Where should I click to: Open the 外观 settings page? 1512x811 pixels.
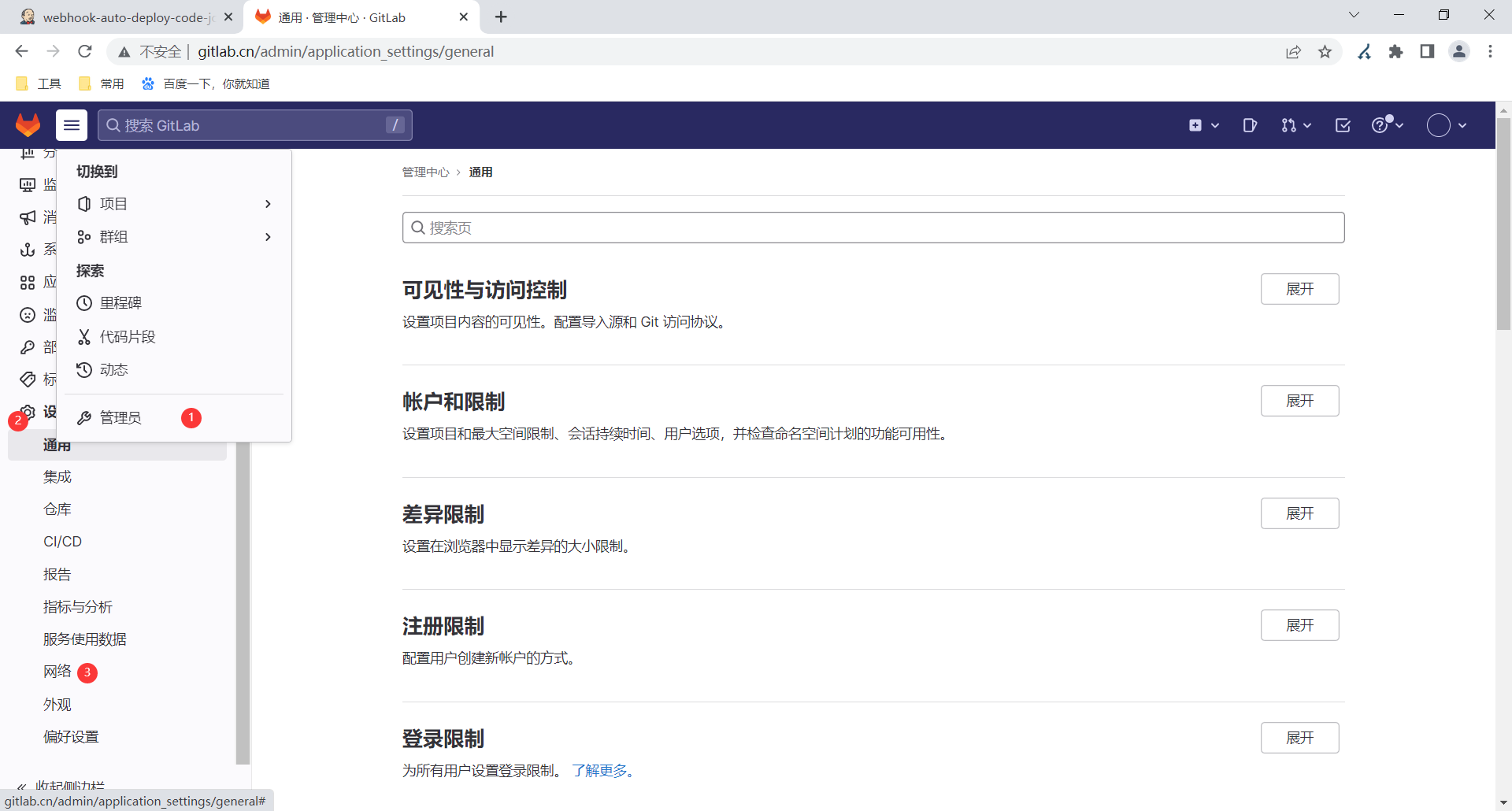pyautogui.click(x=57, y=705)
